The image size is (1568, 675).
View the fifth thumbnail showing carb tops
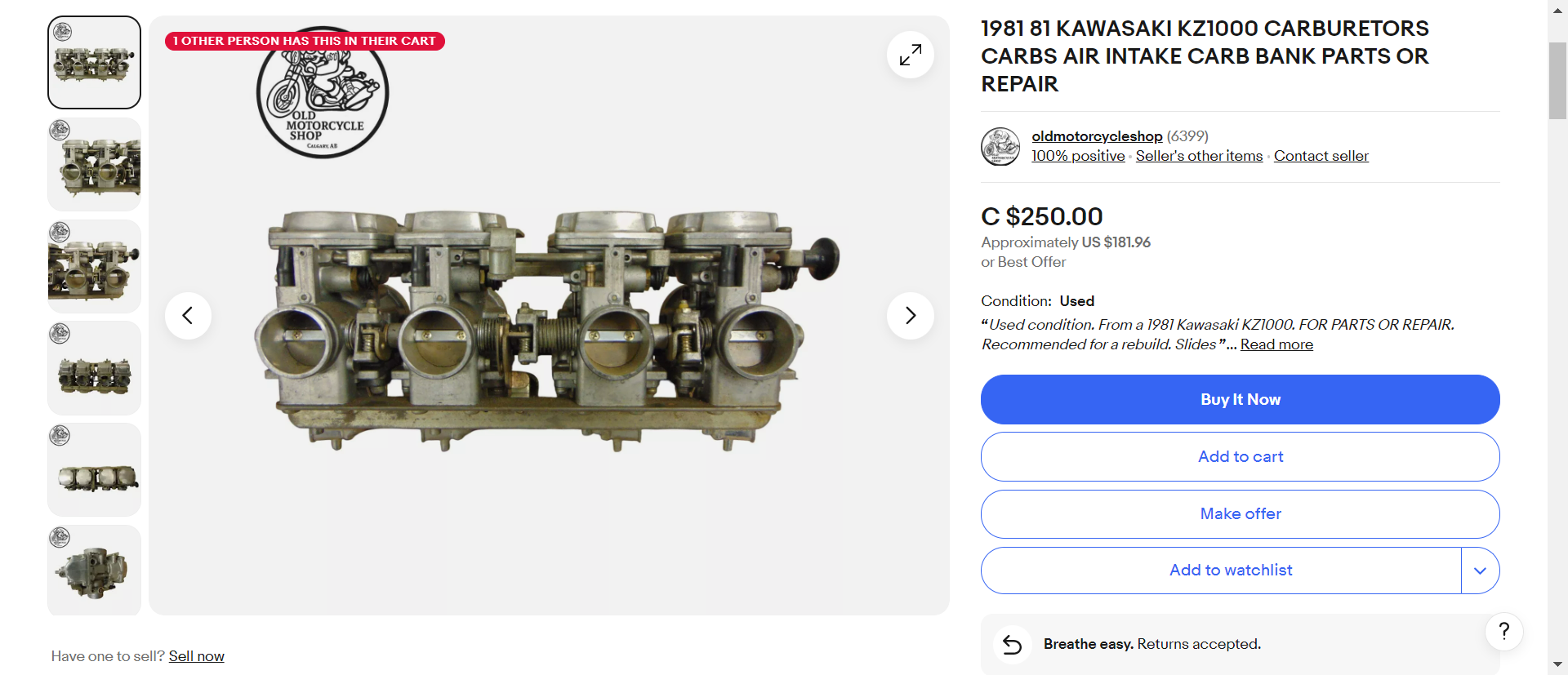[94, 469]
